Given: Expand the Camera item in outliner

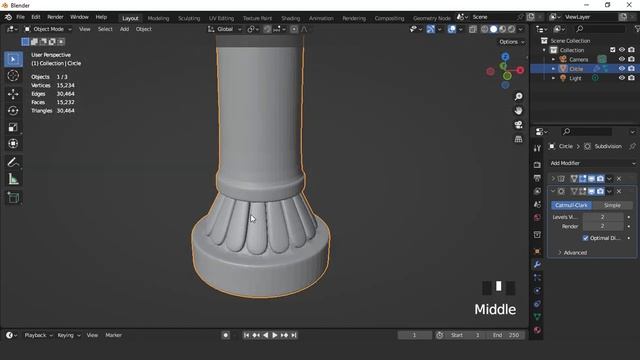Looking at the screenshot, I should point(553,59).
